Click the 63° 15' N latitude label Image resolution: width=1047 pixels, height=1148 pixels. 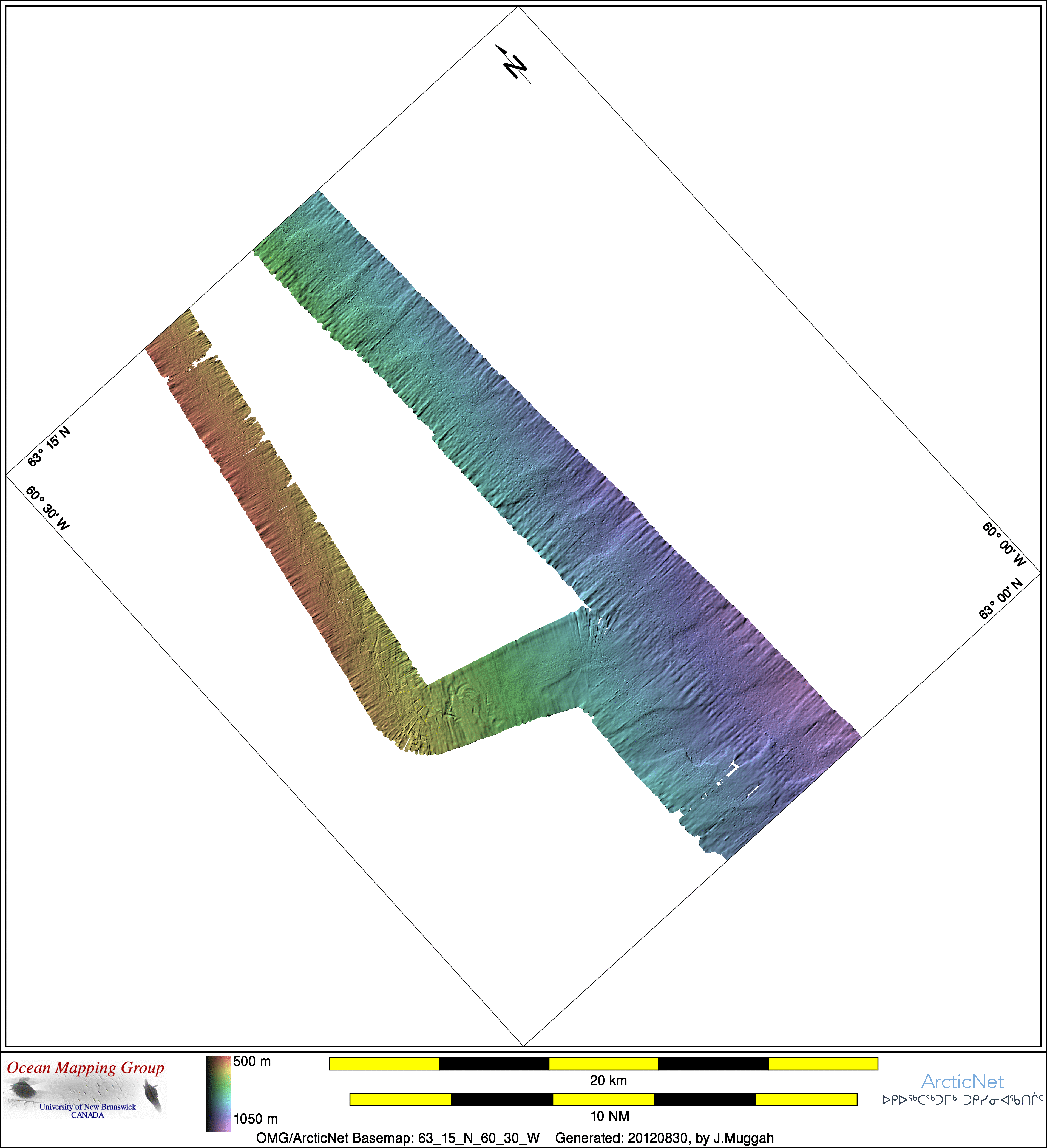50,446
